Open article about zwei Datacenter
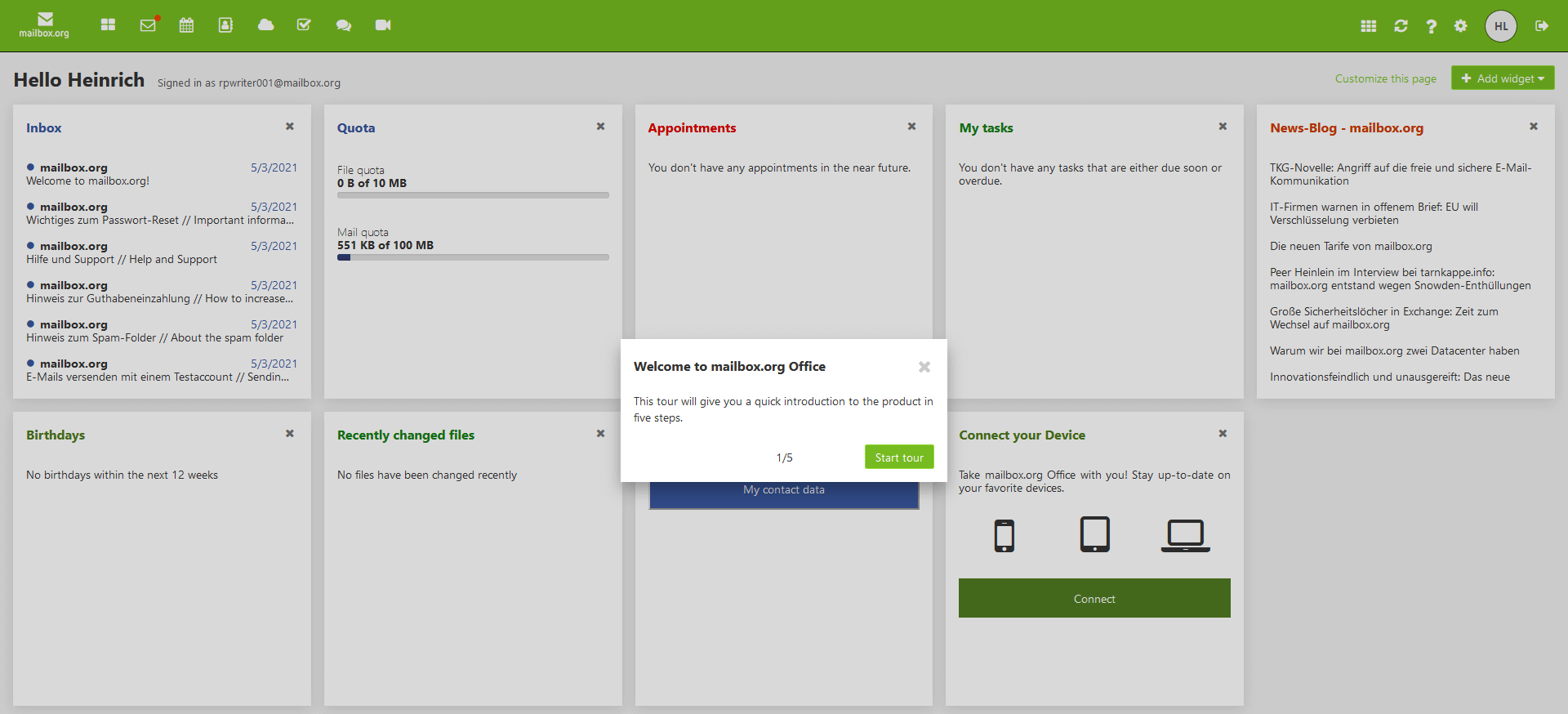 tap(1394, 350)
